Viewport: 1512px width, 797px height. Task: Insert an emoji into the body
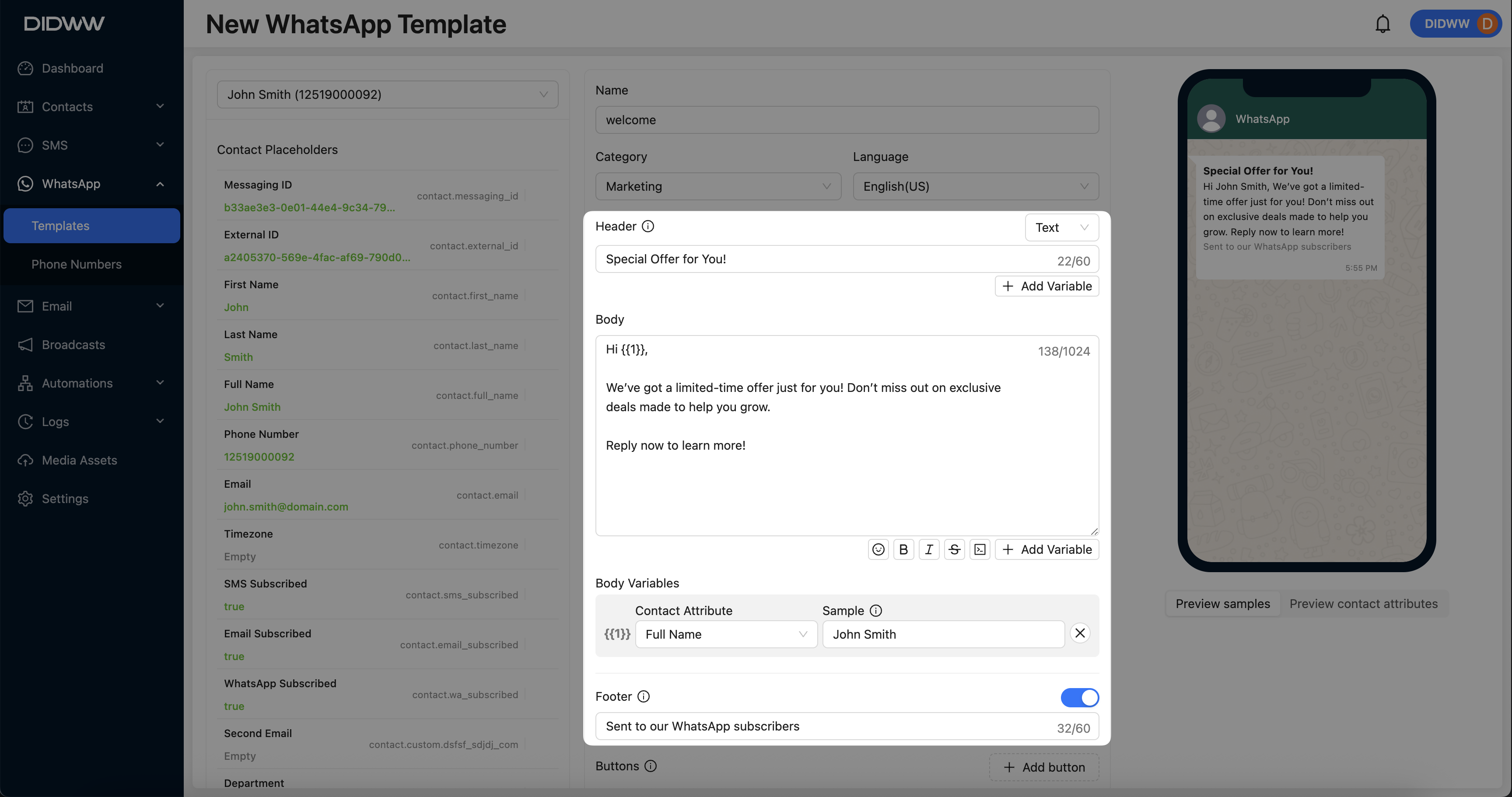click(x=878, y=549)
